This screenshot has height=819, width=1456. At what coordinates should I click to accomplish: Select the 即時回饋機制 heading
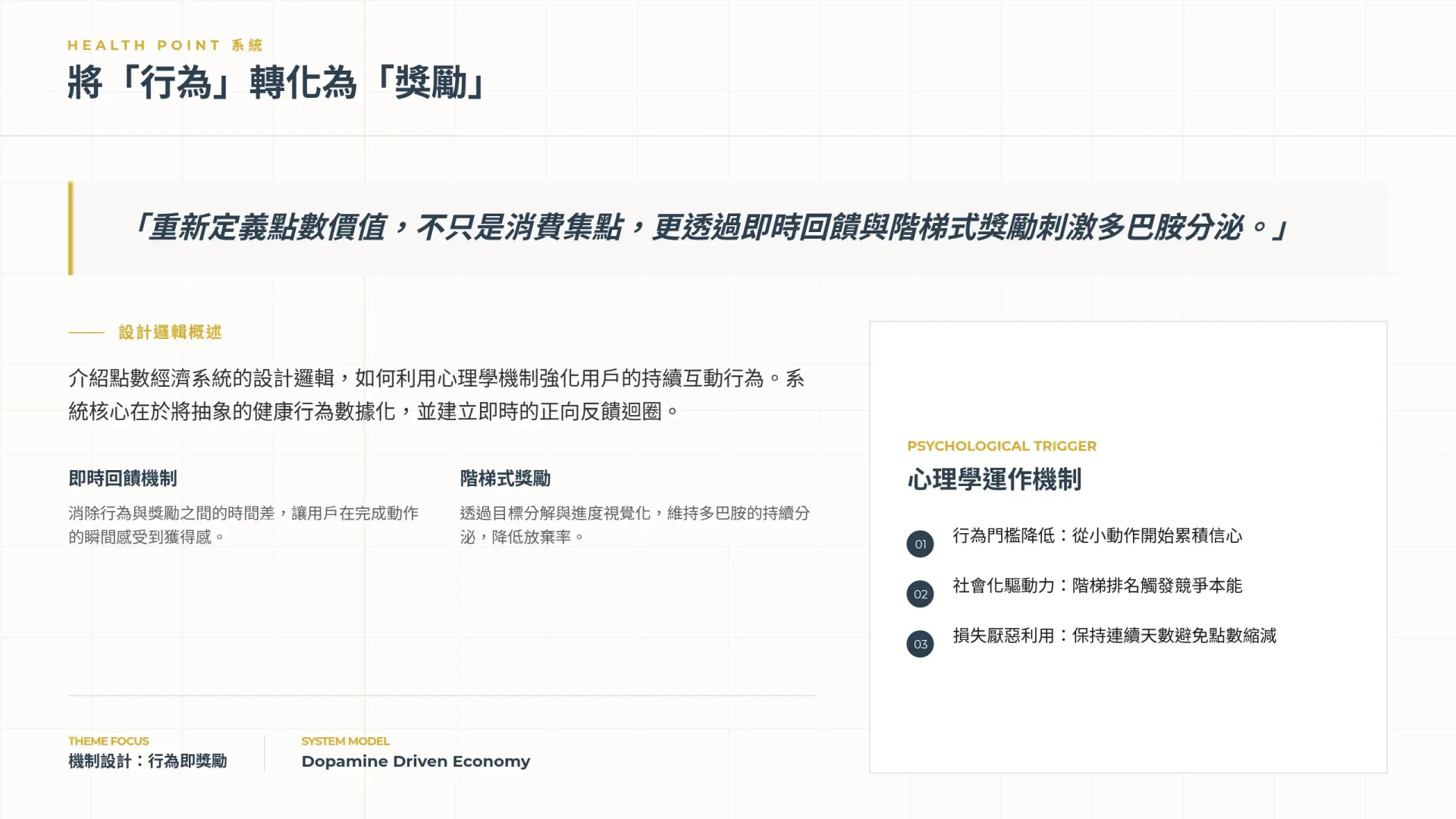(123, 479)
